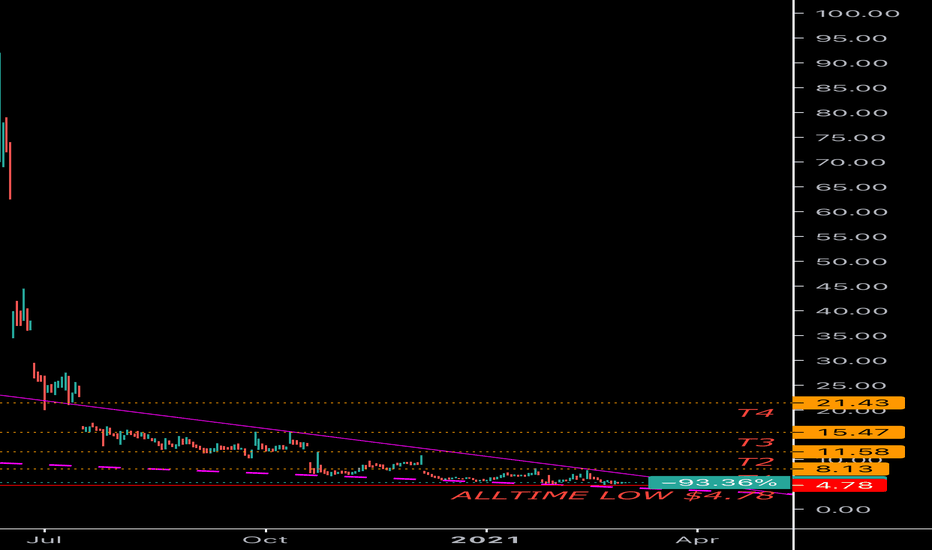Select the ALLTIME LOW $4.78 text annotation
932x550 pixels.
613,495
